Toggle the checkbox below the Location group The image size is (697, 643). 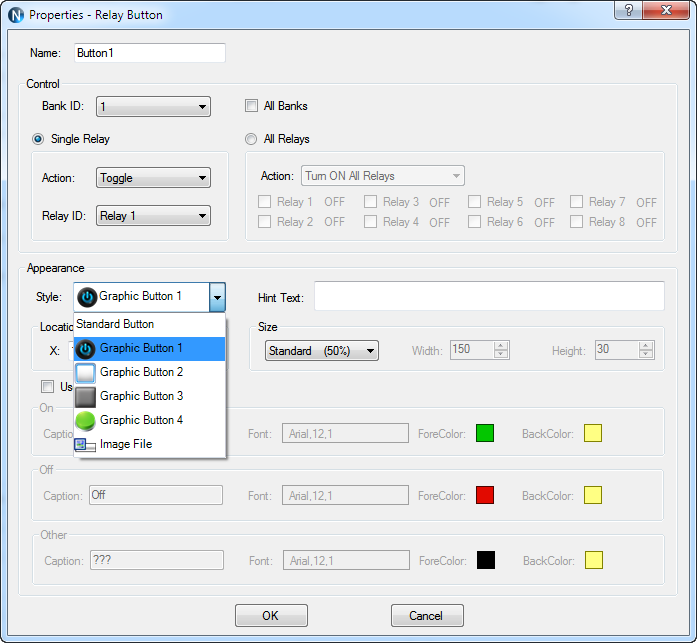[x=48, y=387]
